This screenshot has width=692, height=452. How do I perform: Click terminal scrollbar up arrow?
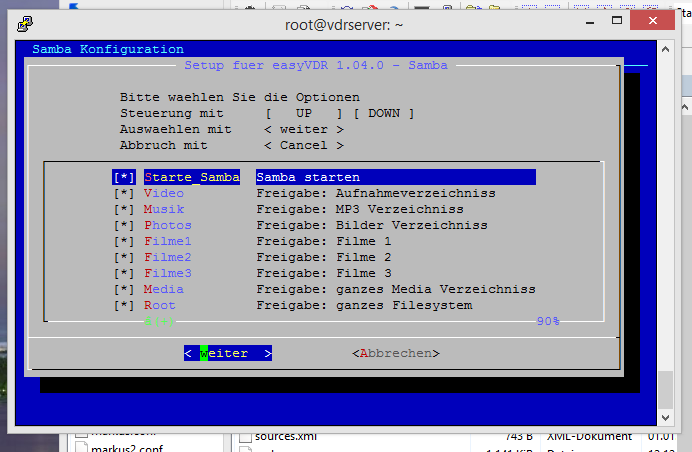point(666,49)
